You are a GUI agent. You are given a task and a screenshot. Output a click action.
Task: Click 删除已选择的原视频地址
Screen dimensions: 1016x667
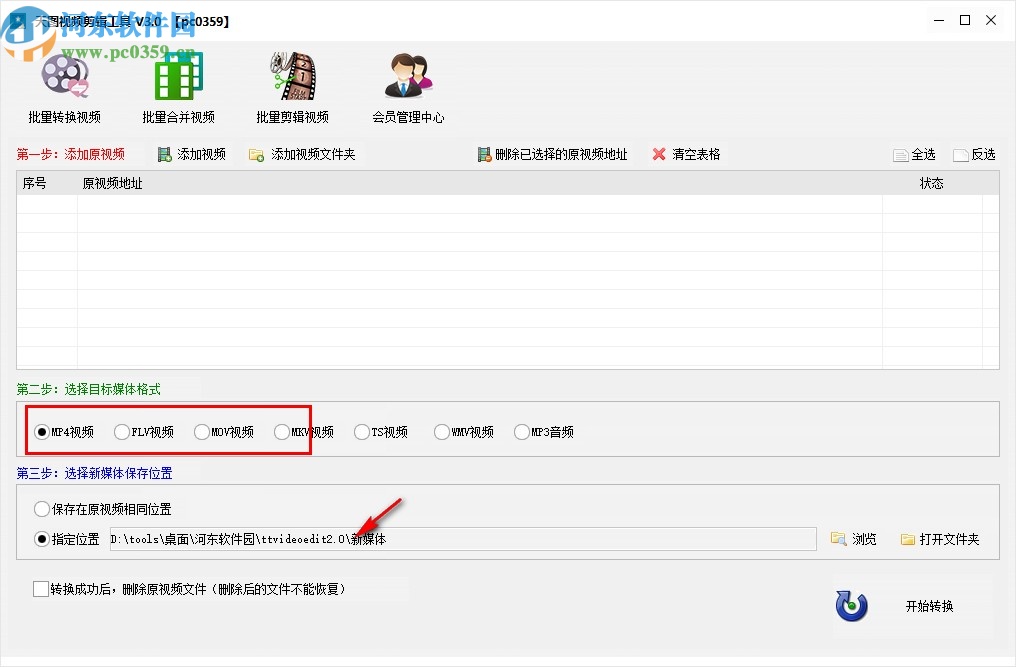553,154
